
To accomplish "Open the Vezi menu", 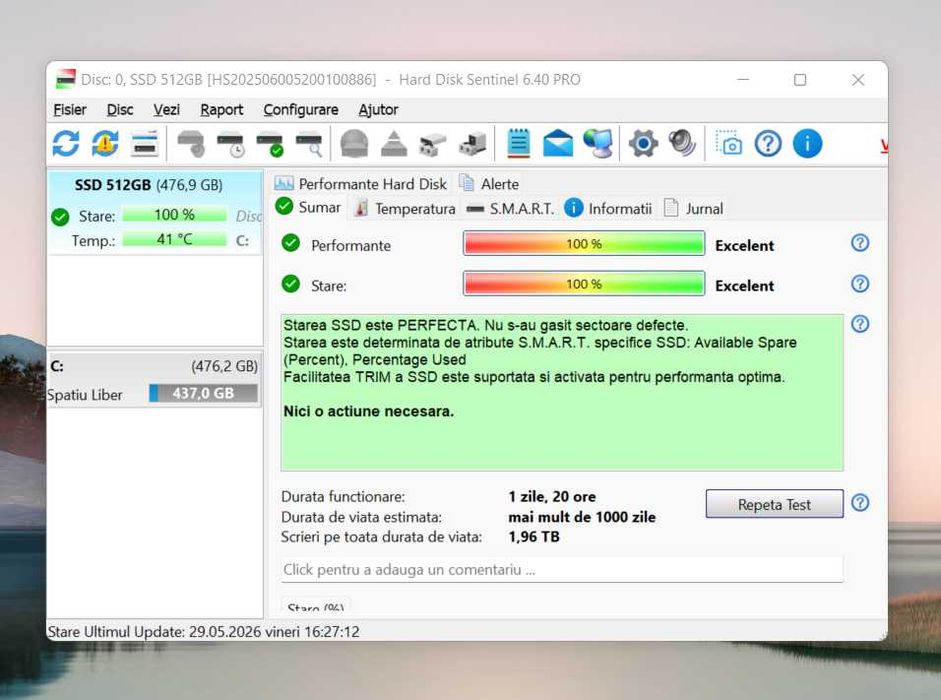I will pos(166,110).
